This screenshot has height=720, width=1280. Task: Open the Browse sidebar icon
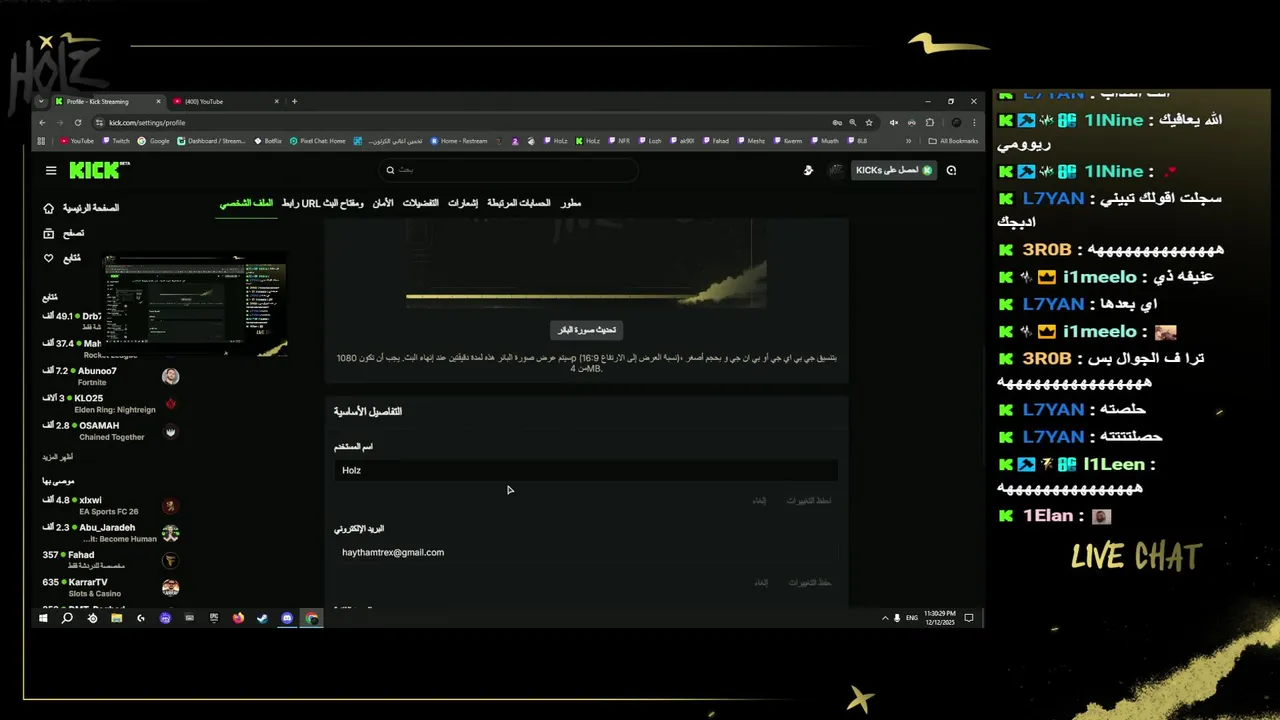pos(48,233)
